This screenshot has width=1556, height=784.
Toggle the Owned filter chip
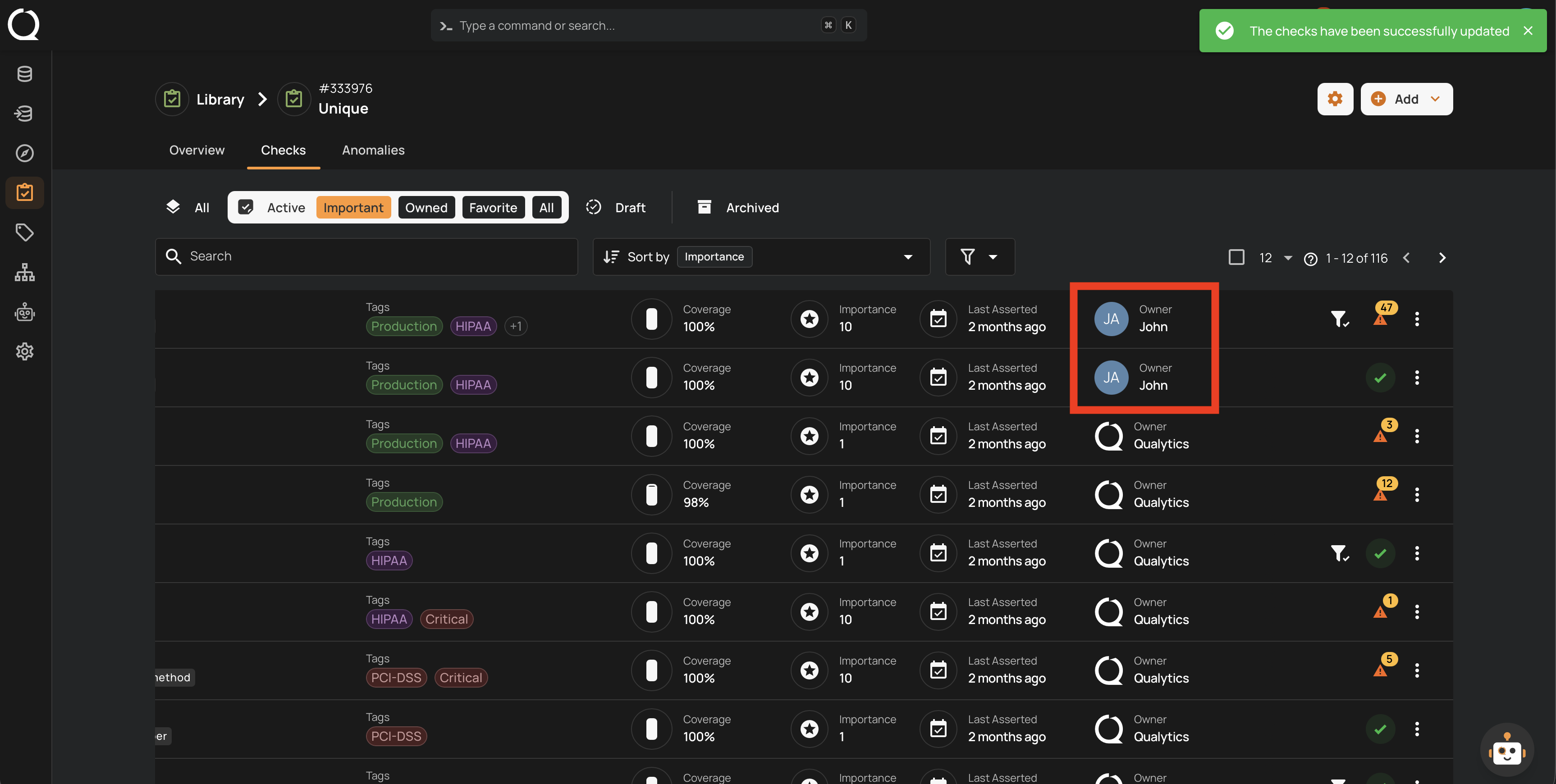tap(426, 208)
